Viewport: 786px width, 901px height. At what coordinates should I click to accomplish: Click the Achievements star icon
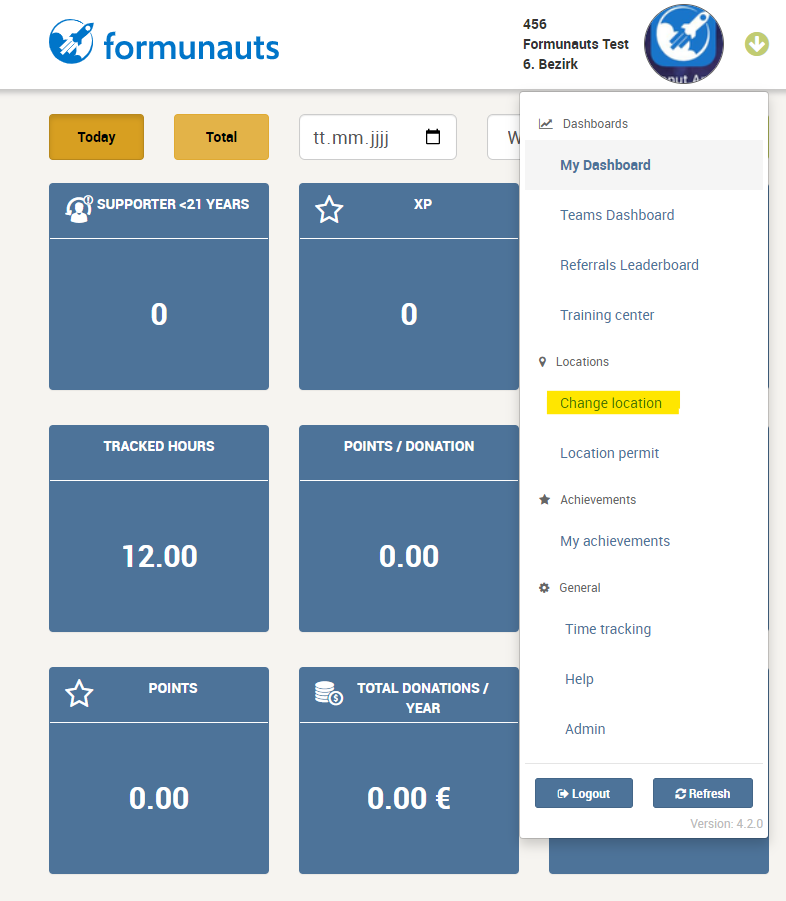(x=545, y=499)
